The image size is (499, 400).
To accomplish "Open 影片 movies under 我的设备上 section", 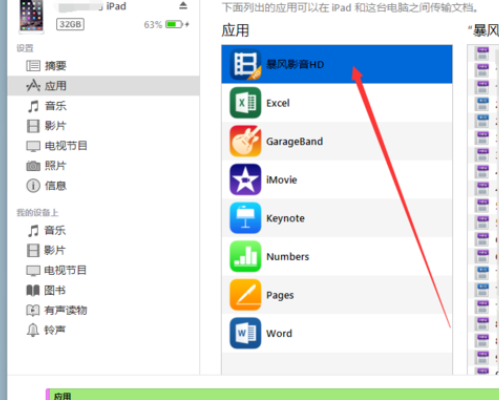I will [103, 250].
